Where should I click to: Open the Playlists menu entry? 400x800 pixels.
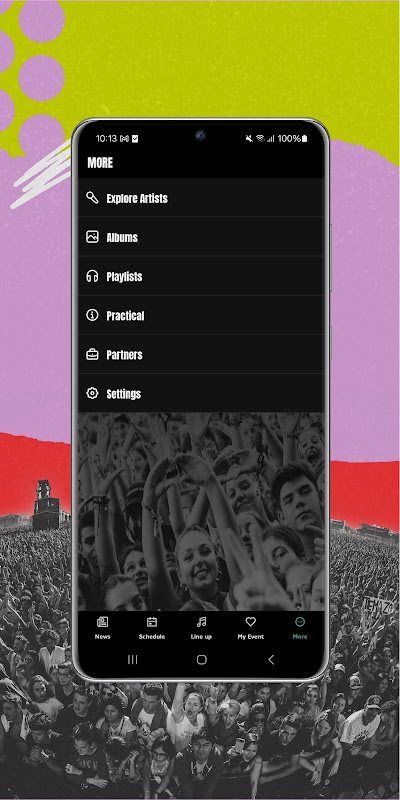tap(201, 276)
